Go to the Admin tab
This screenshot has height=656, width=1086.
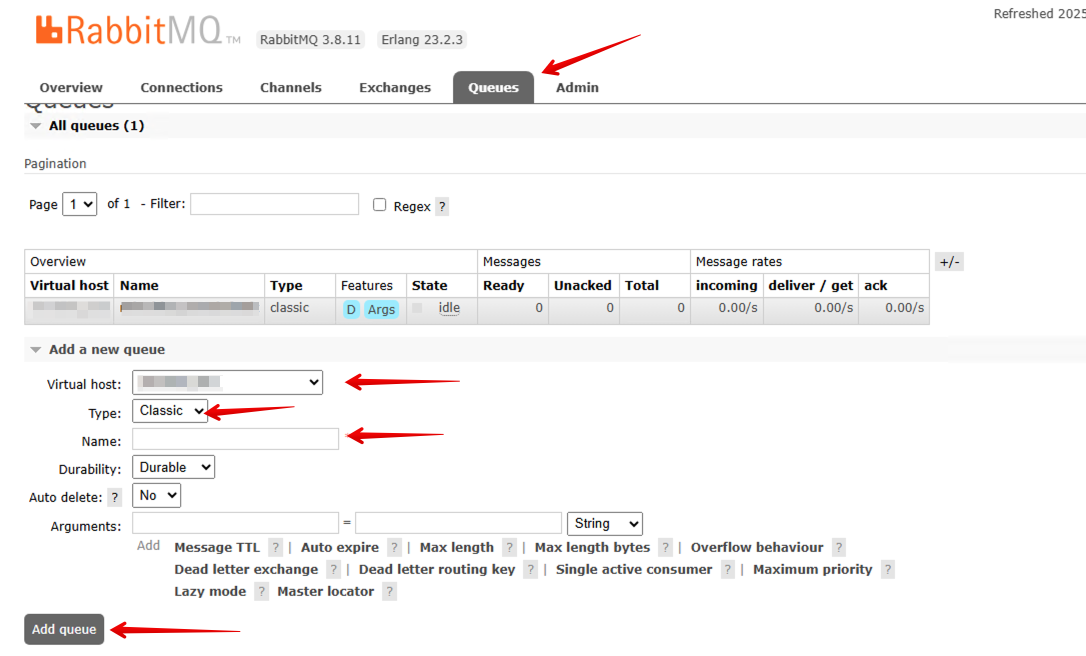click(x=577, y=88)
